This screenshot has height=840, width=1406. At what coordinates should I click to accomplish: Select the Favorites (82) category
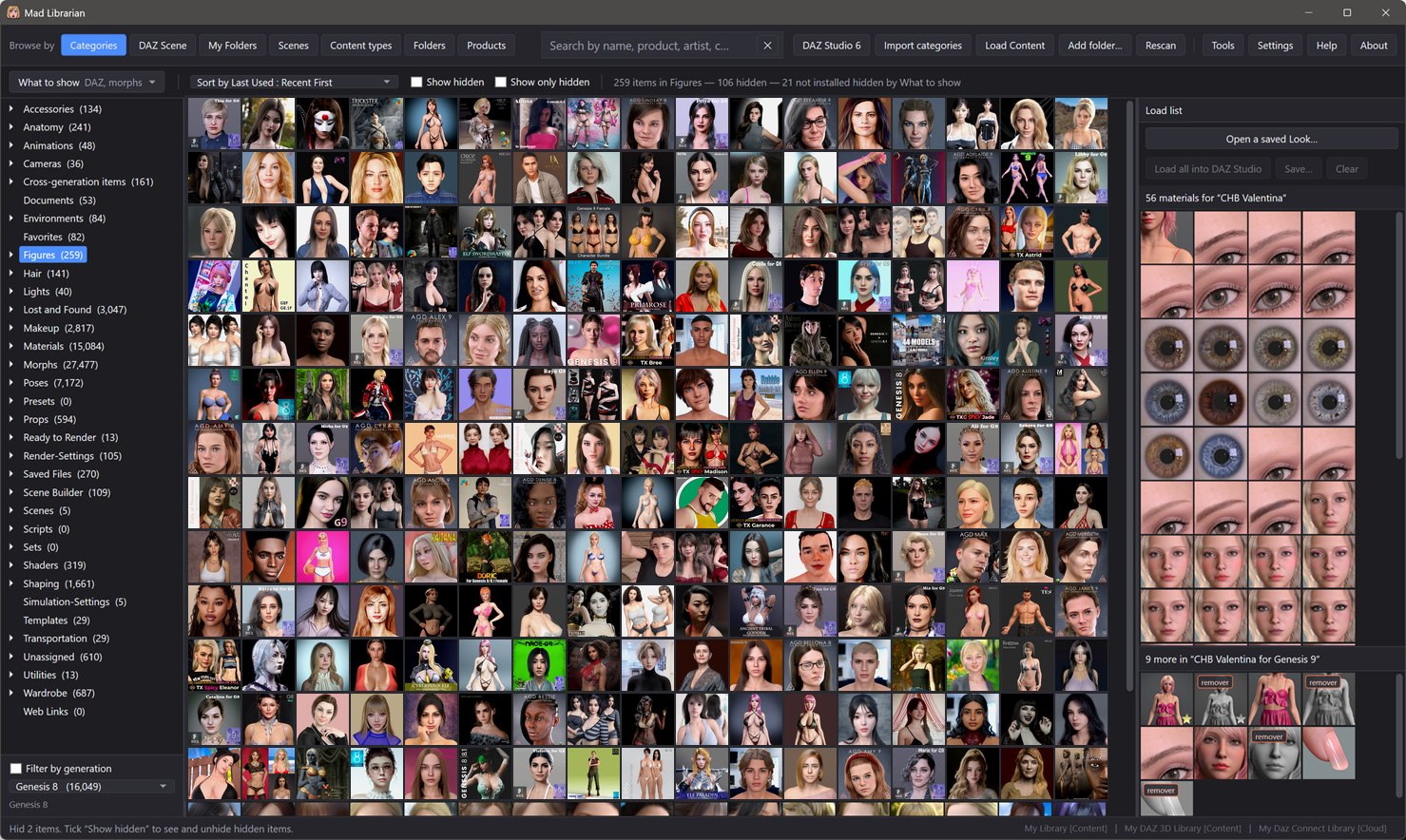[x=53, y=237]
